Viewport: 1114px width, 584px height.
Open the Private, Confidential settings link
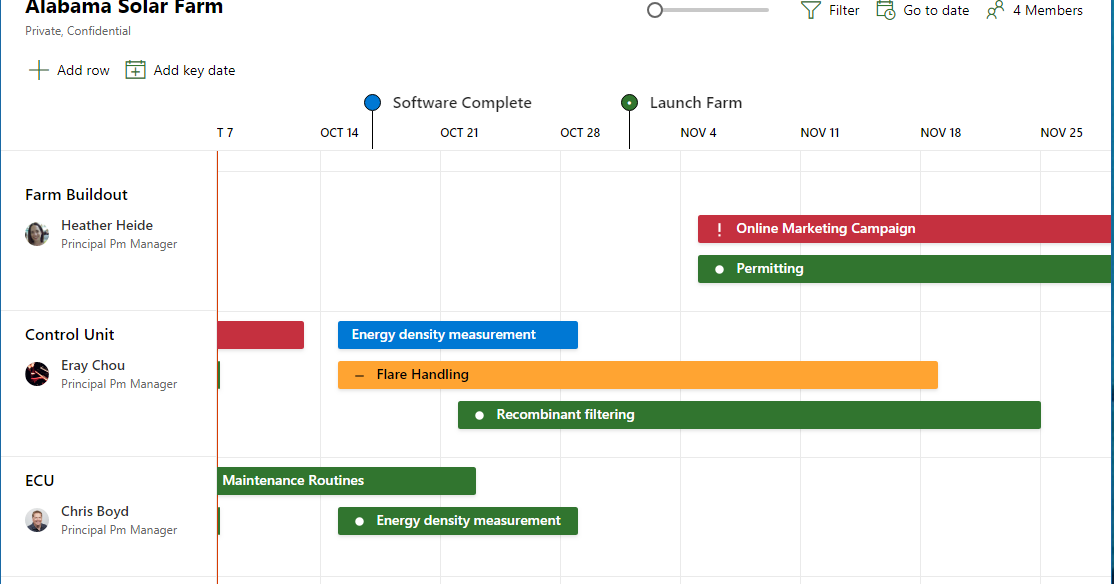point(77,31)
